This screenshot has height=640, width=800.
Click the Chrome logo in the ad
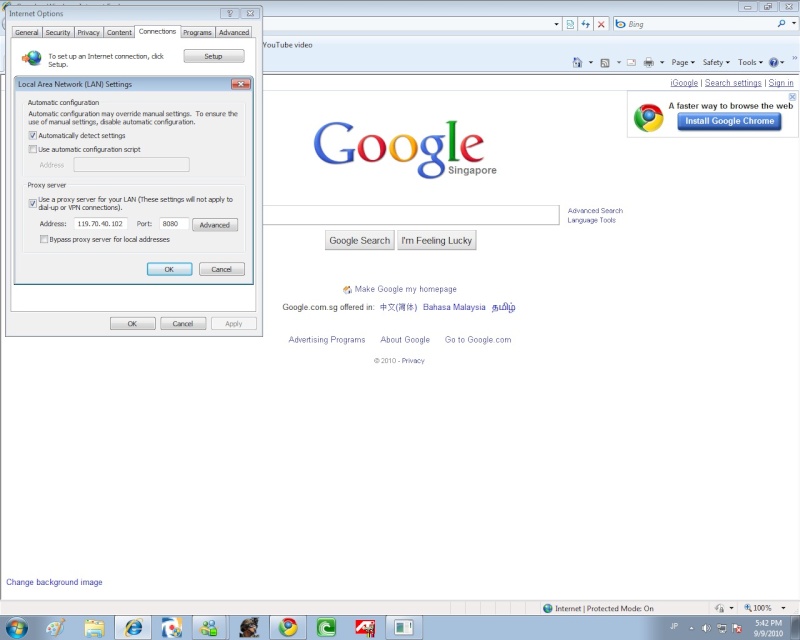coord(648,118)
